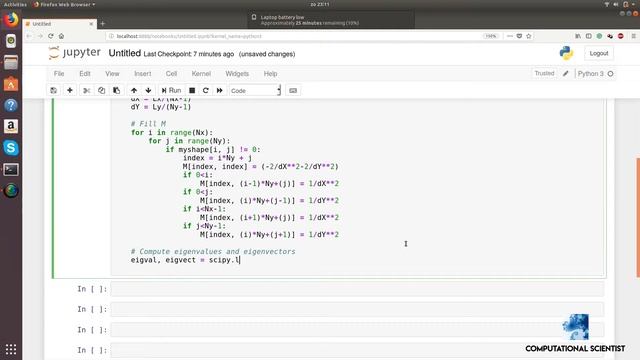Screen dimensions: 640x360
Task: Insert a cell below with plus icon
Action: click(x=70, y=90)
